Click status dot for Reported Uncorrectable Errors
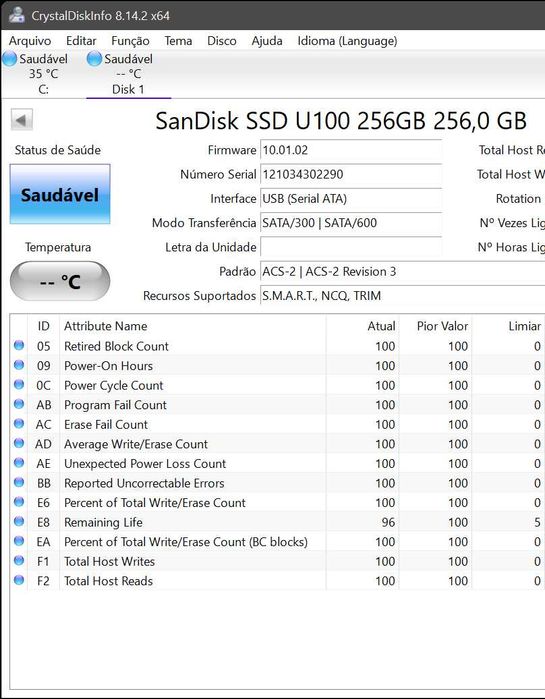The height and width of the screenshot is (699, 545). point(19,483)
